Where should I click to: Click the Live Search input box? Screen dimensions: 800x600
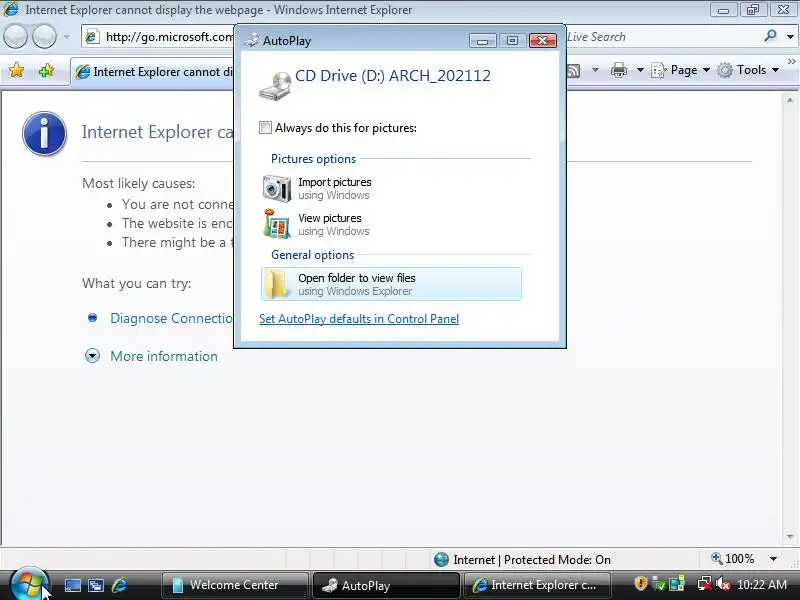pos(662,37)
